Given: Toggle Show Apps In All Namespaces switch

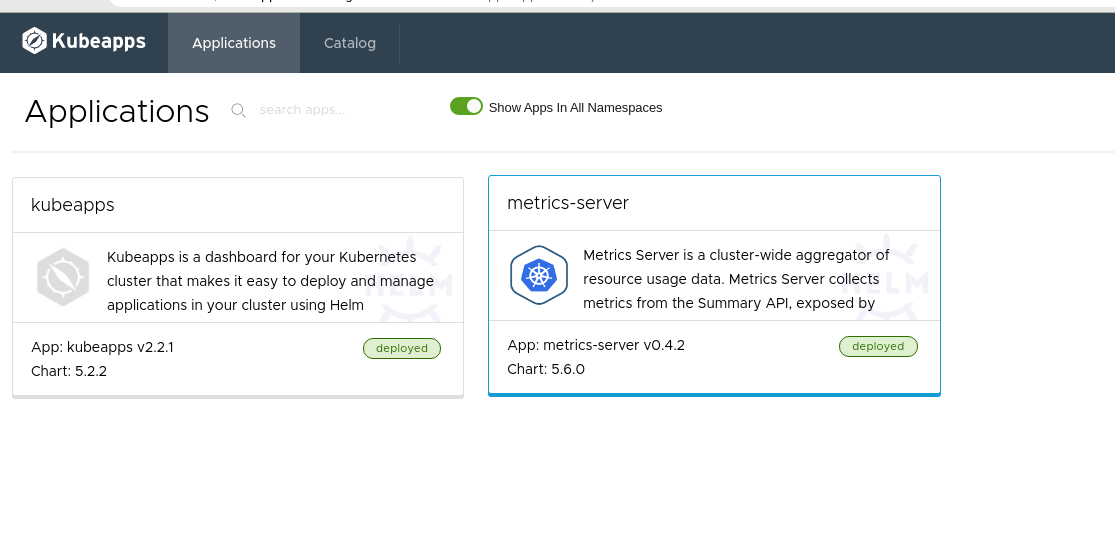Looking at the screenshot, I should [x=466, y=106].
